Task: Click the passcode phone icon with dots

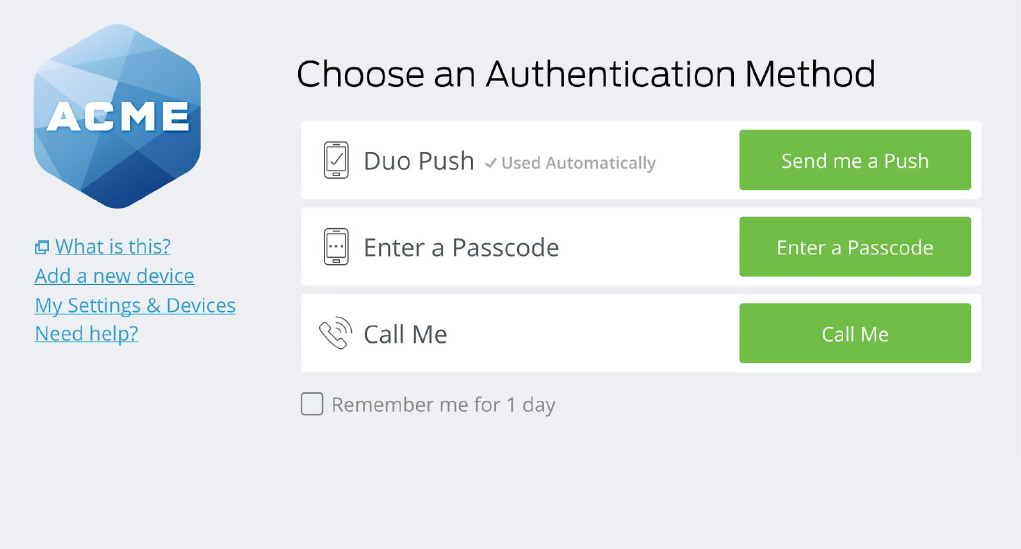Action: point(337,247)
